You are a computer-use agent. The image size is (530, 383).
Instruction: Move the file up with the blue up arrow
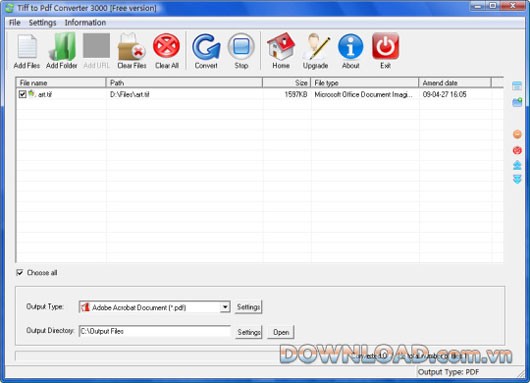tap(517, 165)
